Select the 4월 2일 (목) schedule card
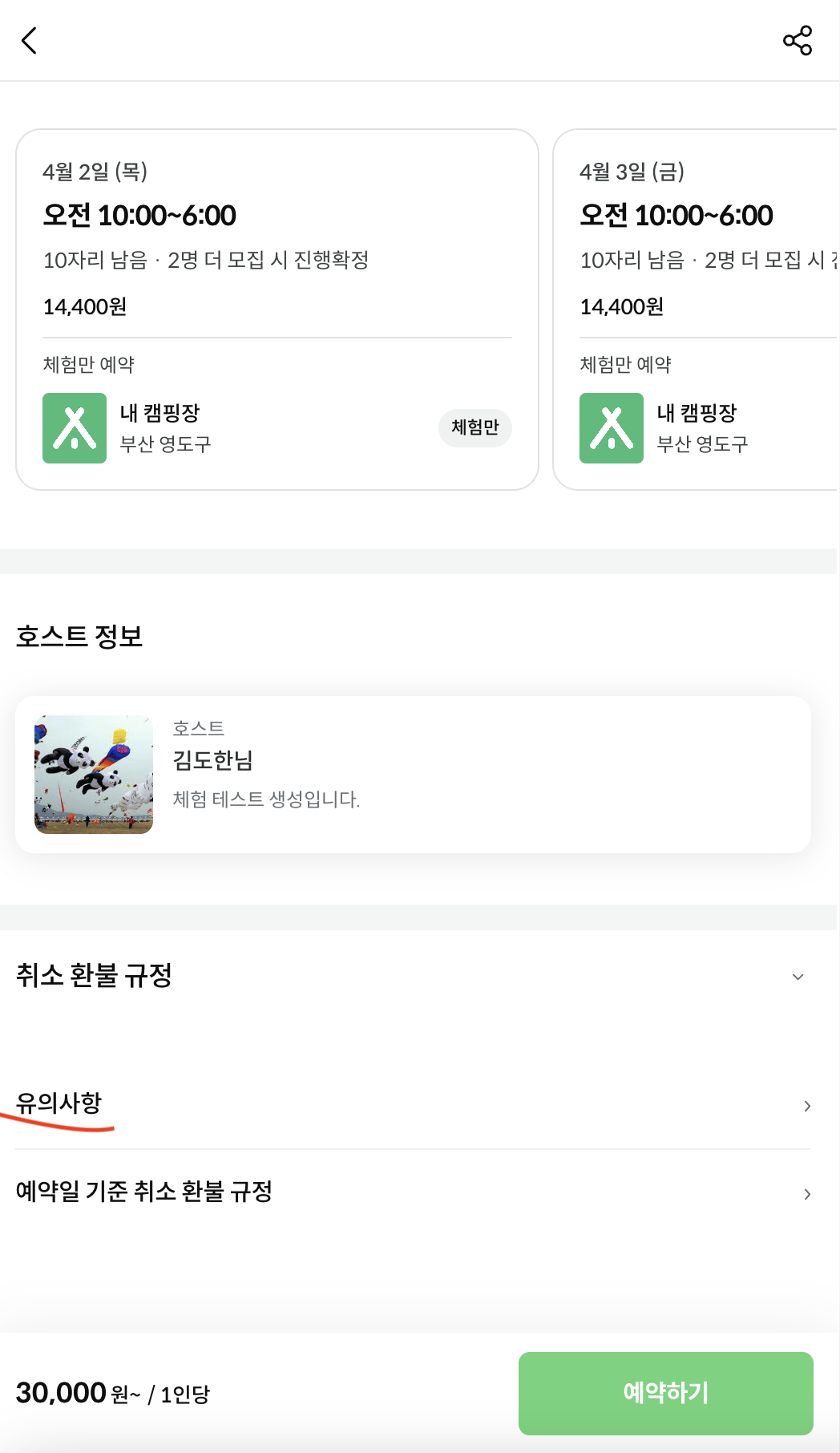840x1453 pixels. click(277, 241)
